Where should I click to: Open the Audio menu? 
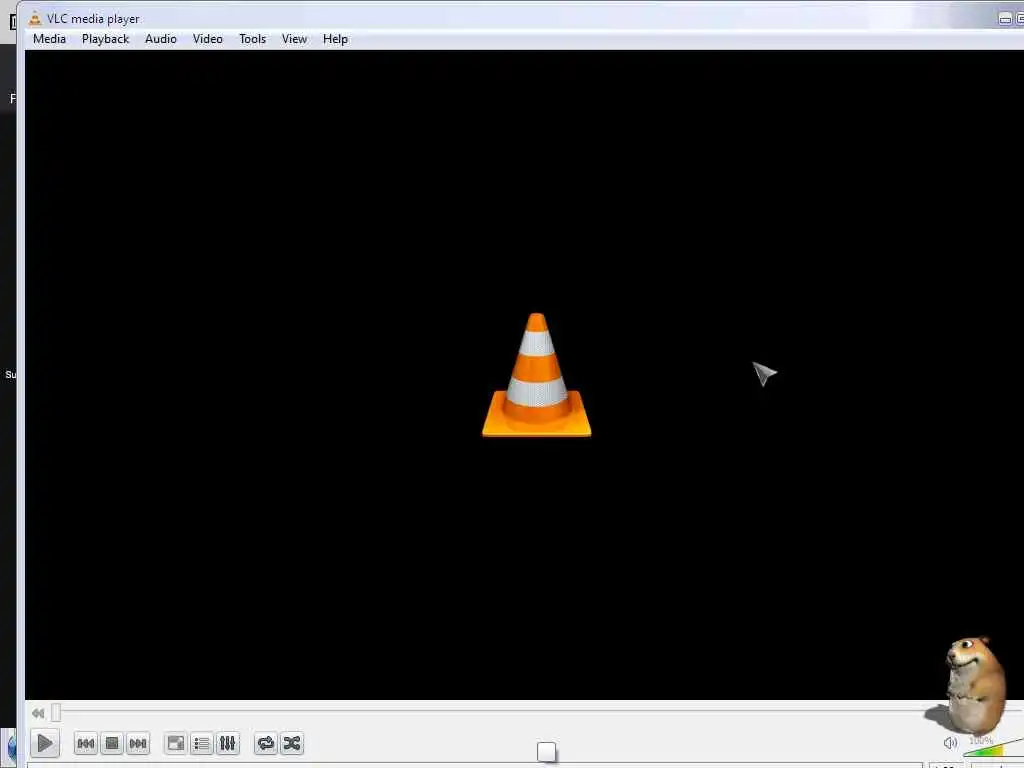(x=161, y=39)
